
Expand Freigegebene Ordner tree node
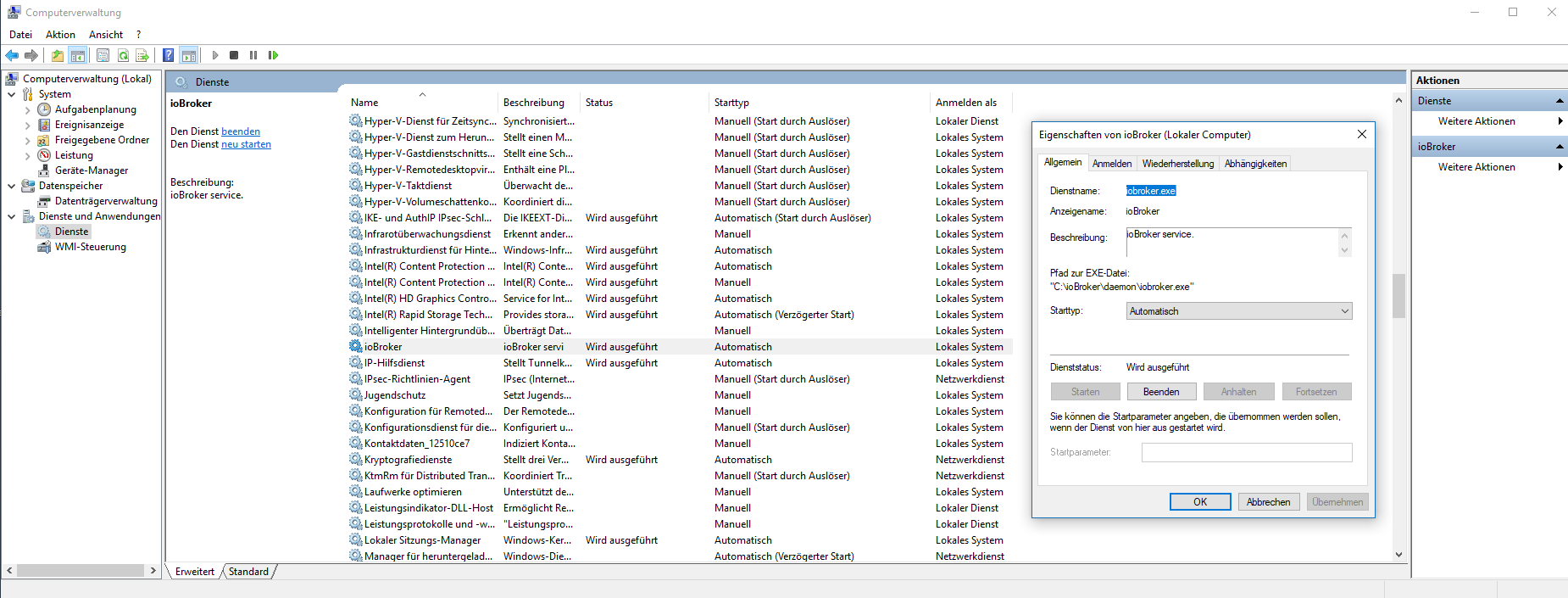[27, 140]
